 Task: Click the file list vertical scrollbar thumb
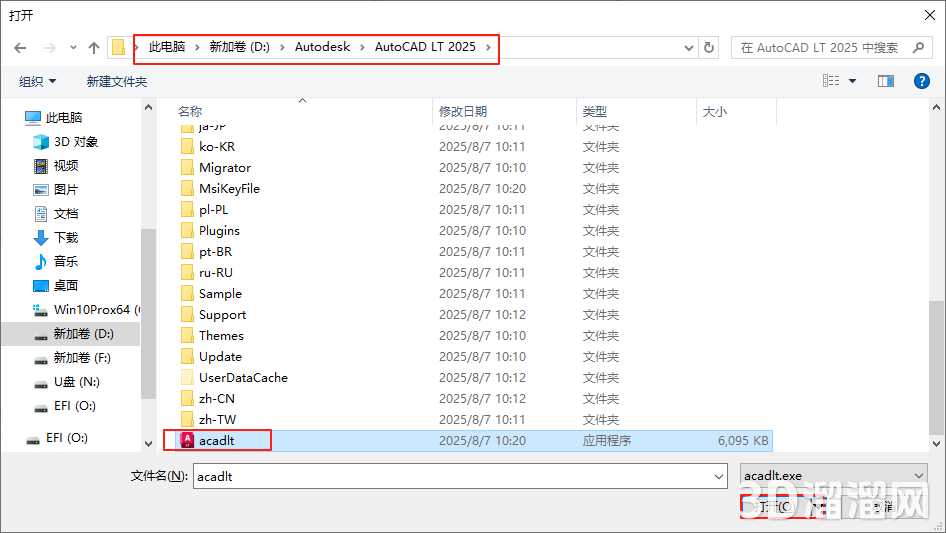936,368
